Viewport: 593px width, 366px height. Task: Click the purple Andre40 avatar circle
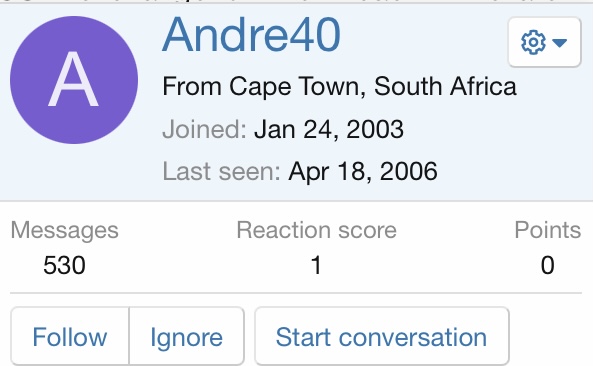click(74, 80)
